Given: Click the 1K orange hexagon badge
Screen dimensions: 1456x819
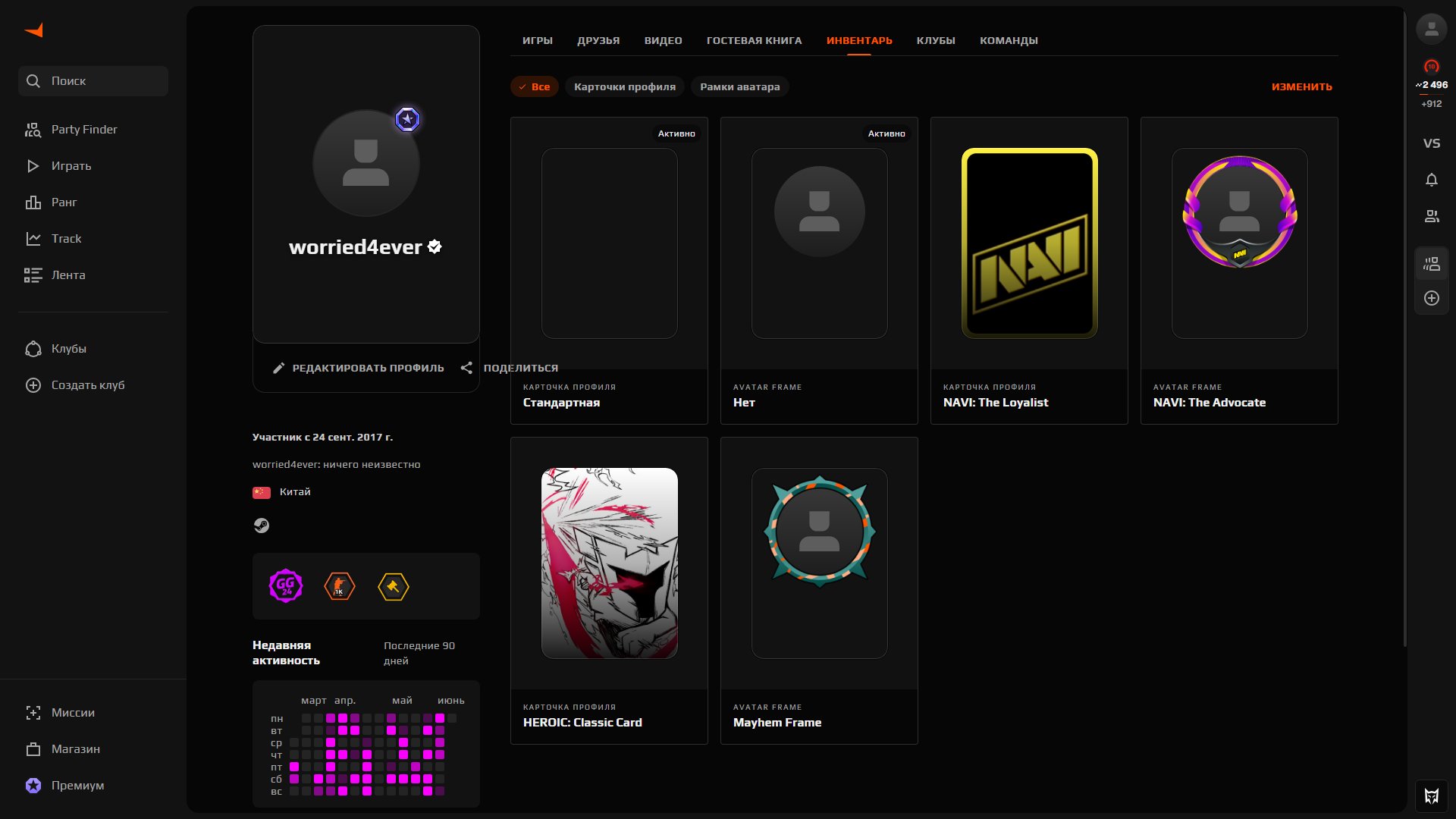Looking at the screenshot, I should click(340, 586).
